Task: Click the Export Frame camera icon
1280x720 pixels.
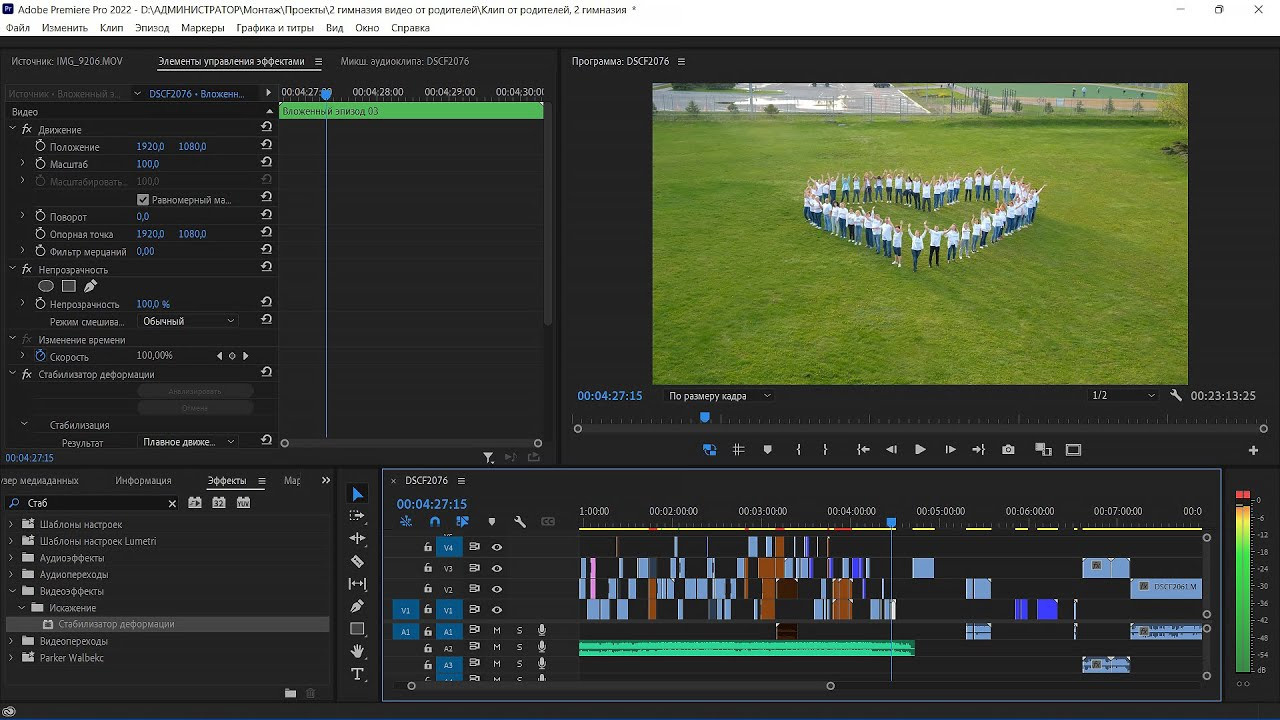Action: (1008, 450)
